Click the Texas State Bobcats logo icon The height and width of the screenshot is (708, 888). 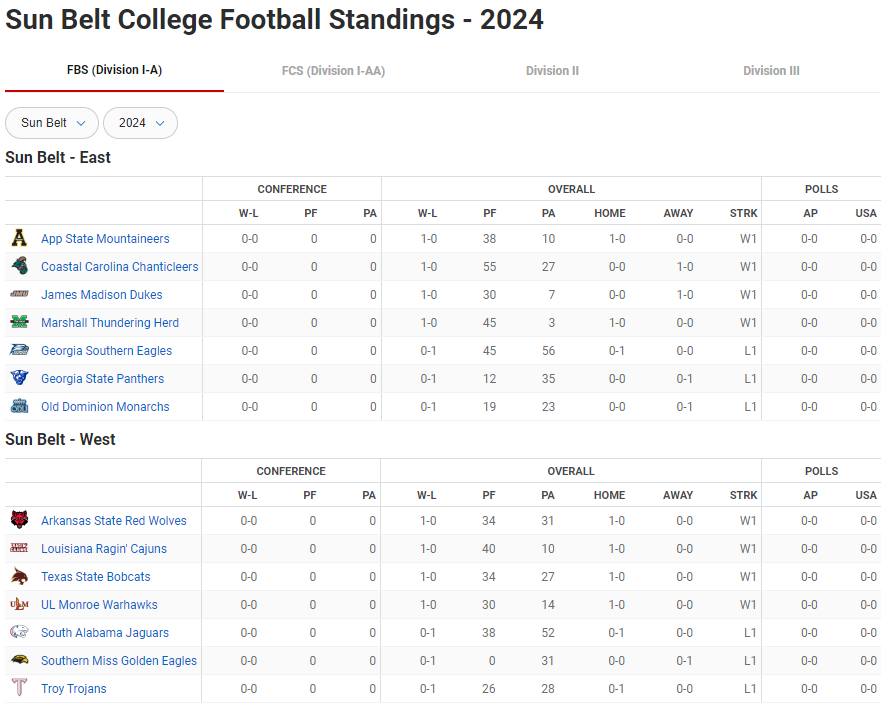tap(19, 577)
